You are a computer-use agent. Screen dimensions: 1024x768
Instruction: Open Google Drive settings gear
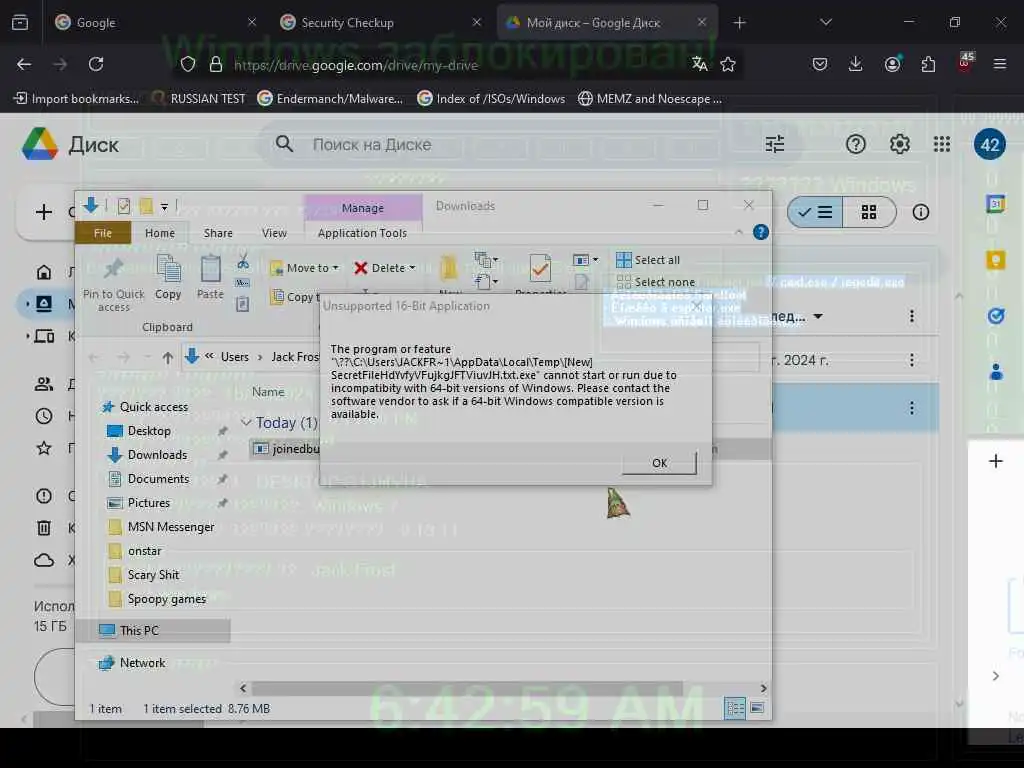tap(900, 144)
